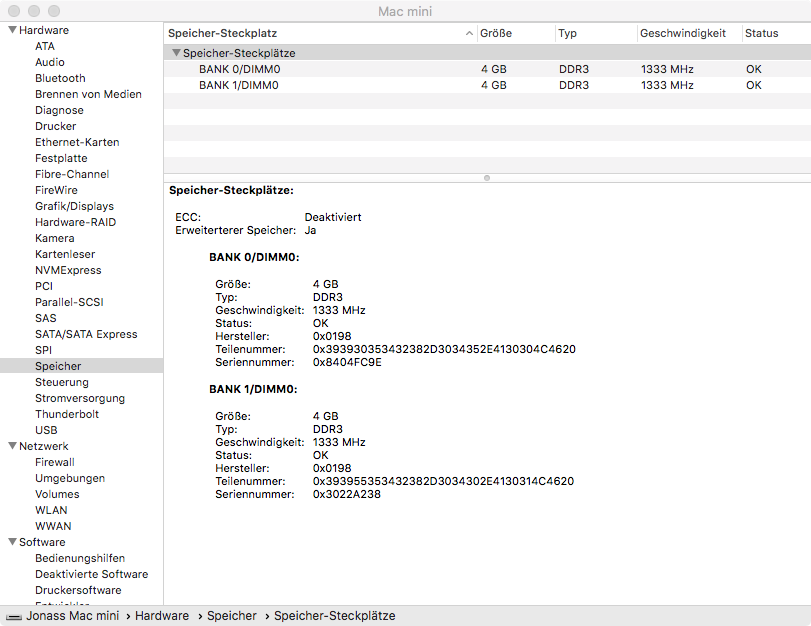This screenshot has width=811, height=626.
Task: Show Grafik/Displays information
Action: pyautogui.click(x=71, y=206)
